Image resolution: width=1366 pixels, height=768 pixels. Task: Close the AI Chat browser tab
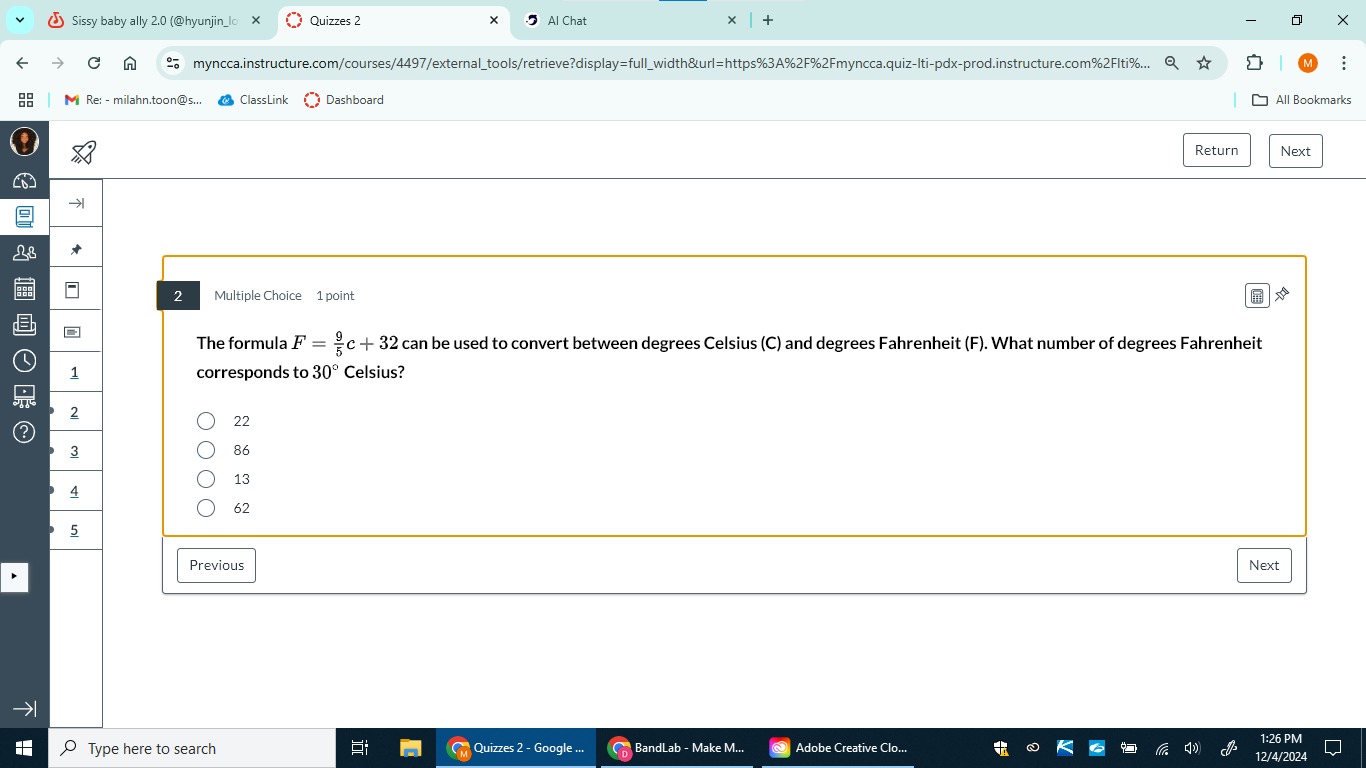click(731, 20)
